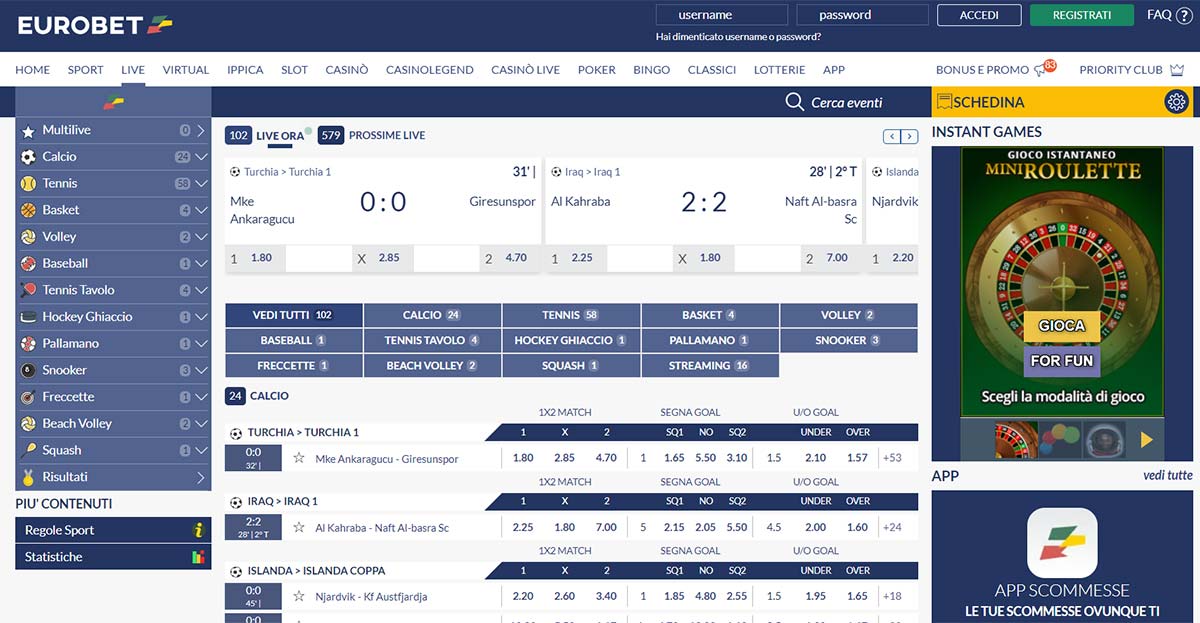Open forgotten username or password link
The image size is (1200, 623).
(738, 37)
